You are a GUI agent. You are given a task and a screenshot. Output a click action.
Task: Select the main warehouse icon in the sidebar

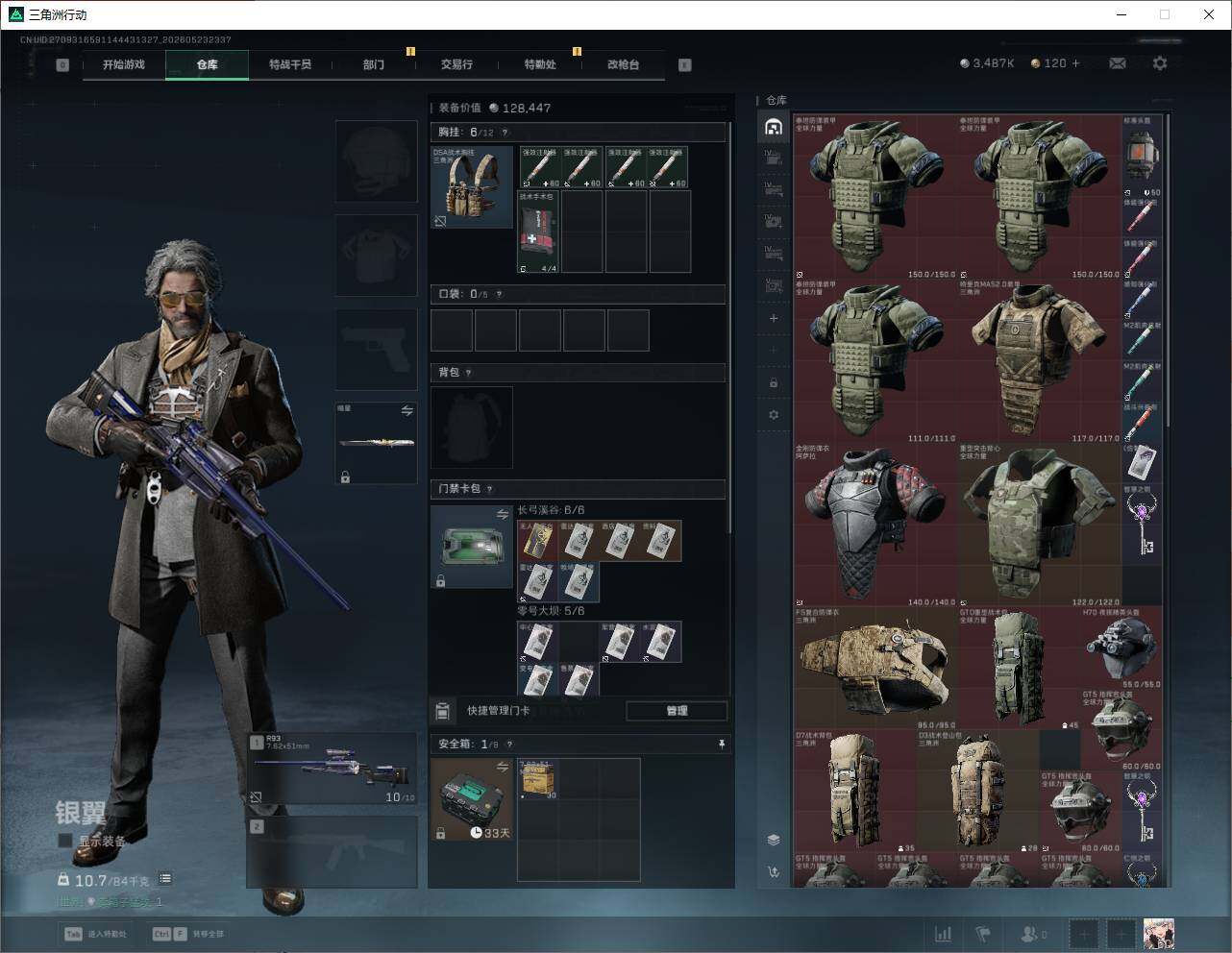(x=774, y=127)
